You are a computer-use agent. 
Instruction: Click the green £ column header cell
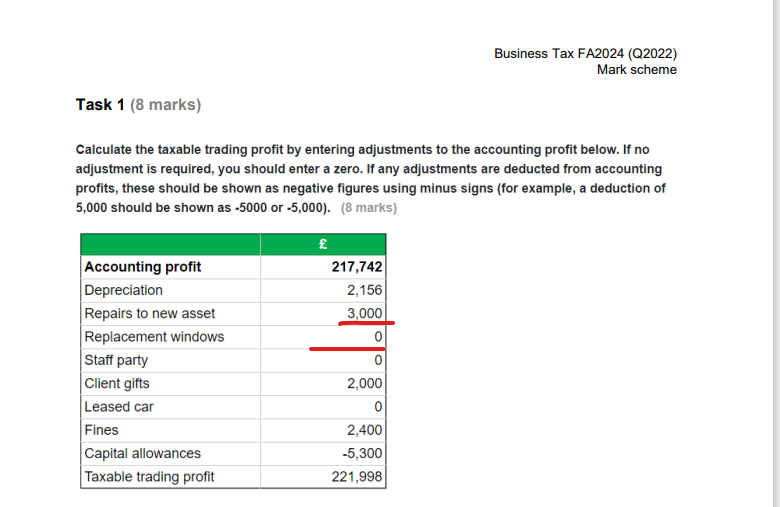[323, 244]
